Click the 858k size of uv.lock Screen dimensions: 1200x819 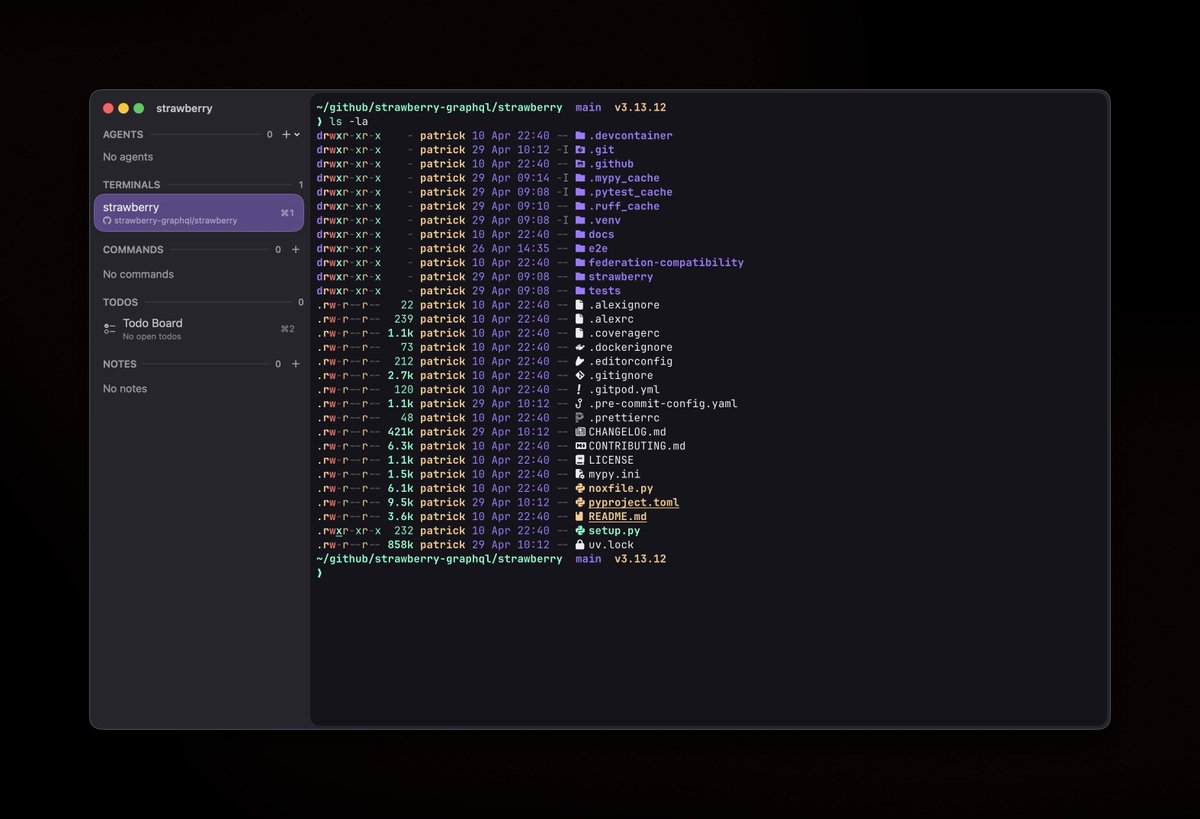click(x=401, y=545)
